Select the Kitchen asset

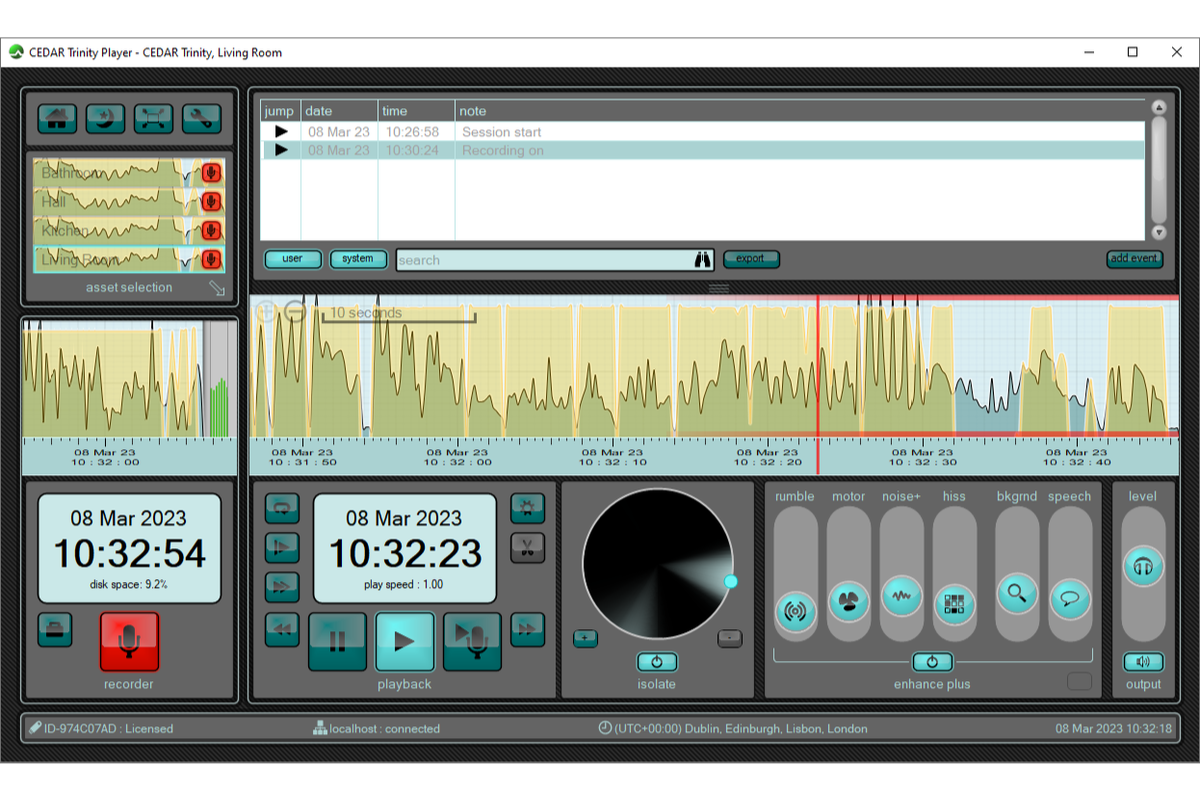(110, 231)
